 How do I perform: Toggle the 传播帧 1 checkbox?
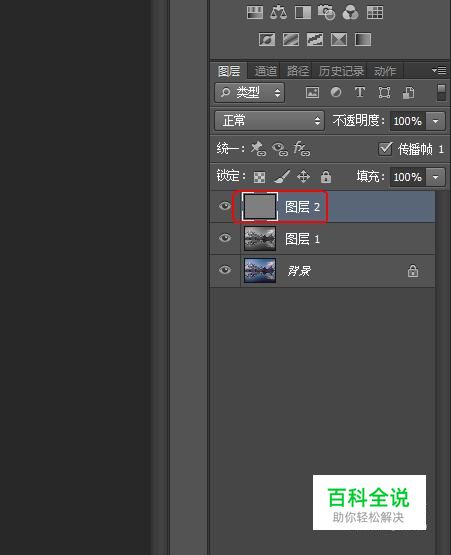(385, 149)
